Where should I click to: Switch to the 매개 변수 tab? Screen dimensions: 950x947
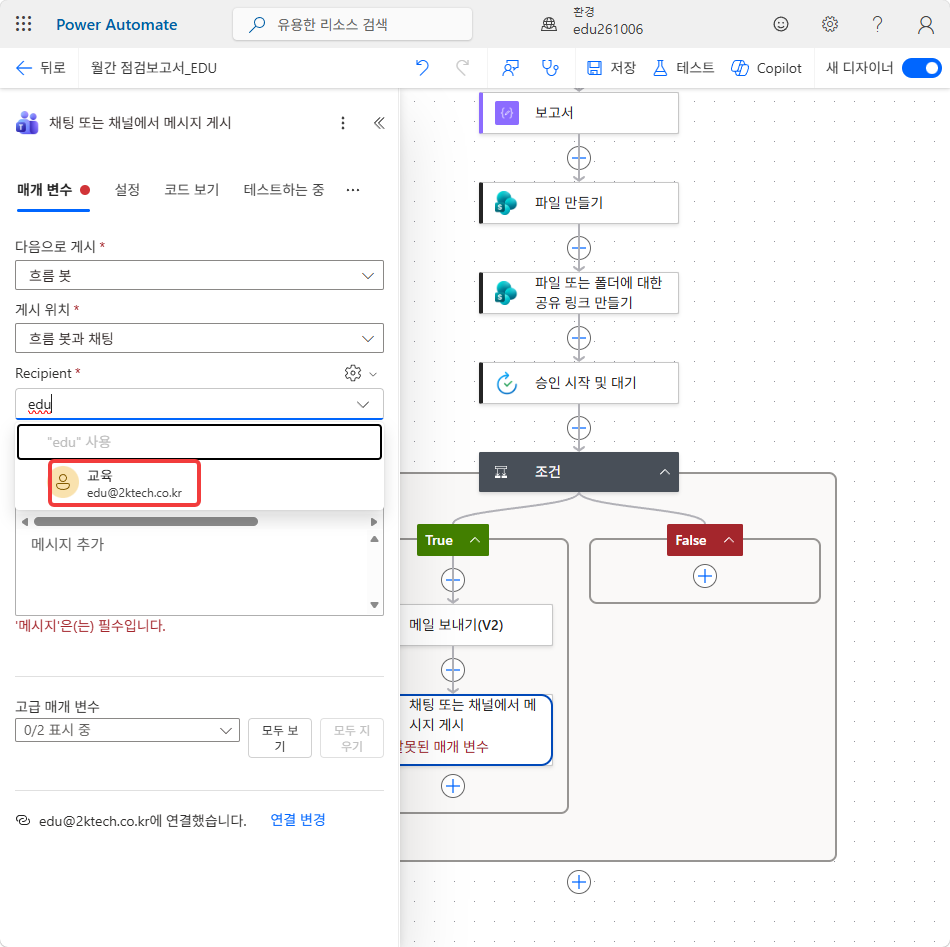[53, 190]
